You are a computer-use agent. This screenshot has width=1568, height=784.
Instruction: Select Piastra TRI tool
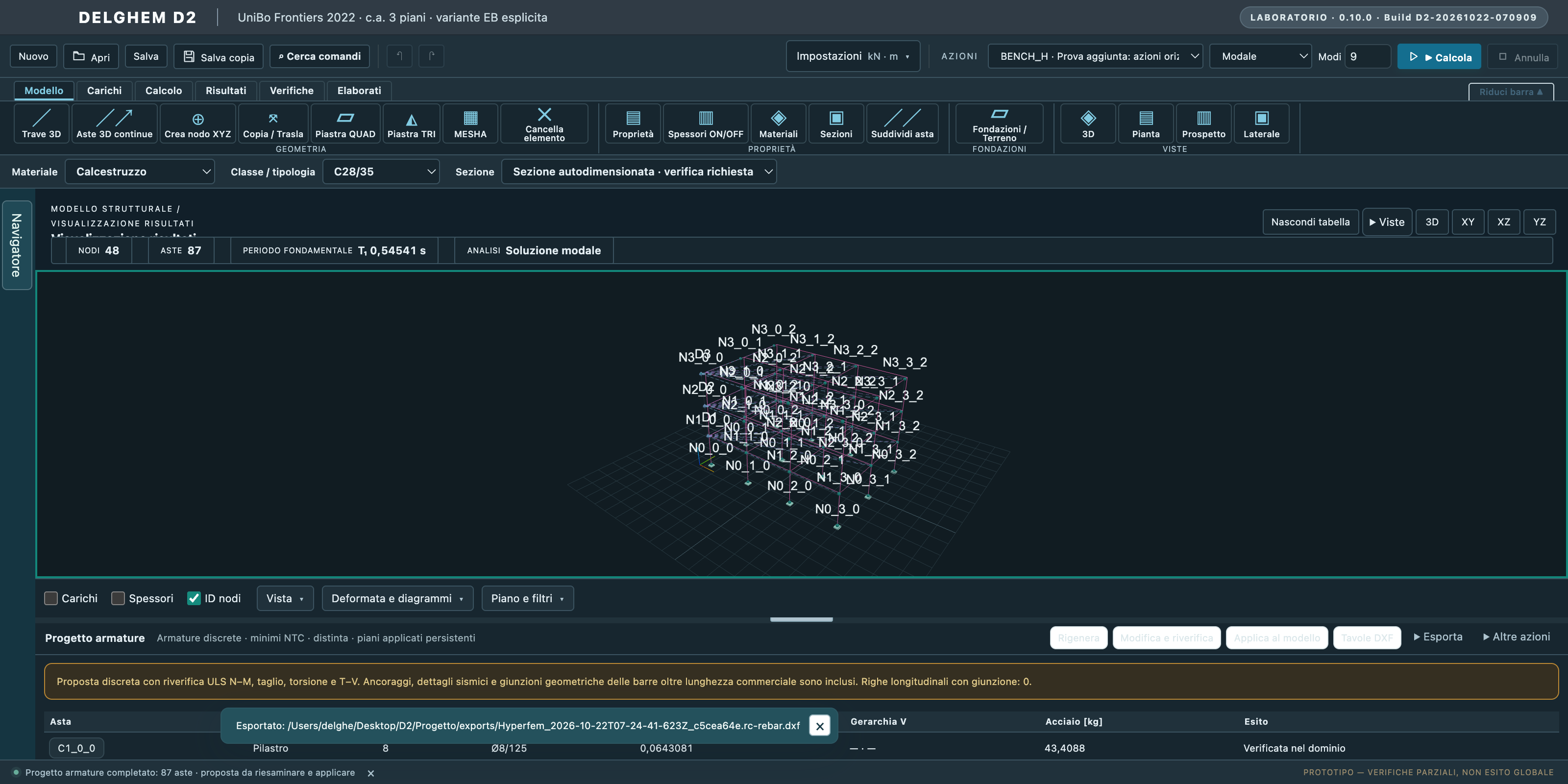[412, 123]
